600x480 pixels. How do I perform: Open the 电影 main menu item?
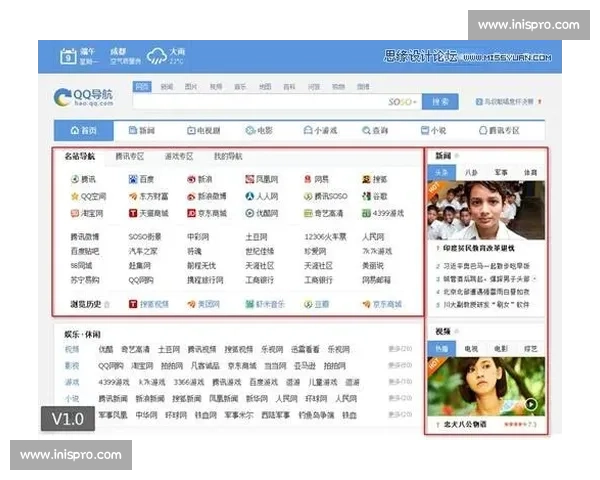(x=259, y=131)
